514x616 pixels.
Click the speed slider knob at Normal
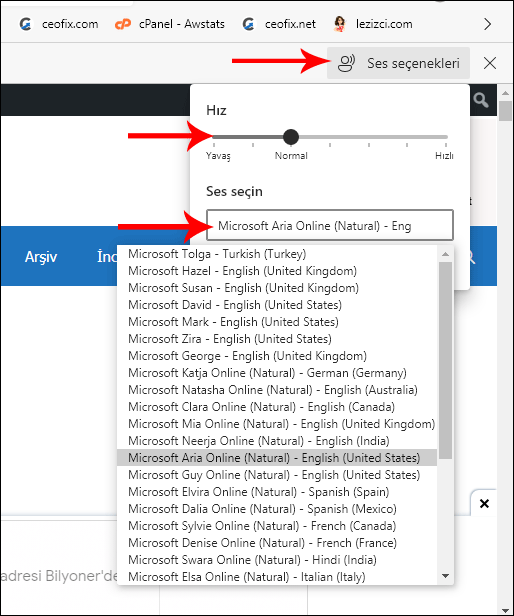(291, 137)
